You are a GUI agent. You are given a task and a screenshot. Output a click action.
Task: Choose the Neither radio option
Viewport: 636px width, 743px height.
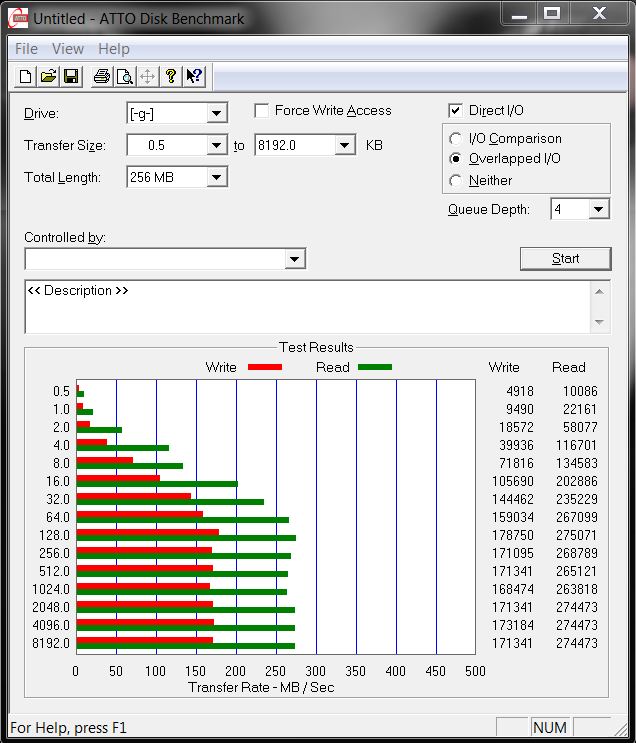click(456, 181)
